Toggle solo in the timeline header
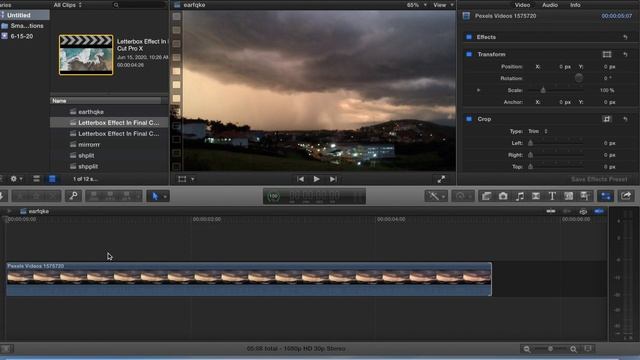 coord(583,211)
